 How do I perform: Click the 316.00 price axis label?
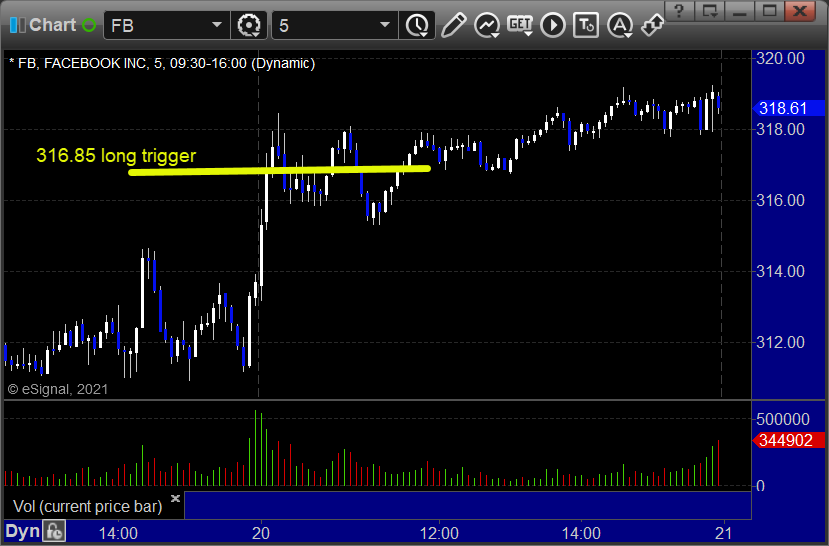coord(780,200)
